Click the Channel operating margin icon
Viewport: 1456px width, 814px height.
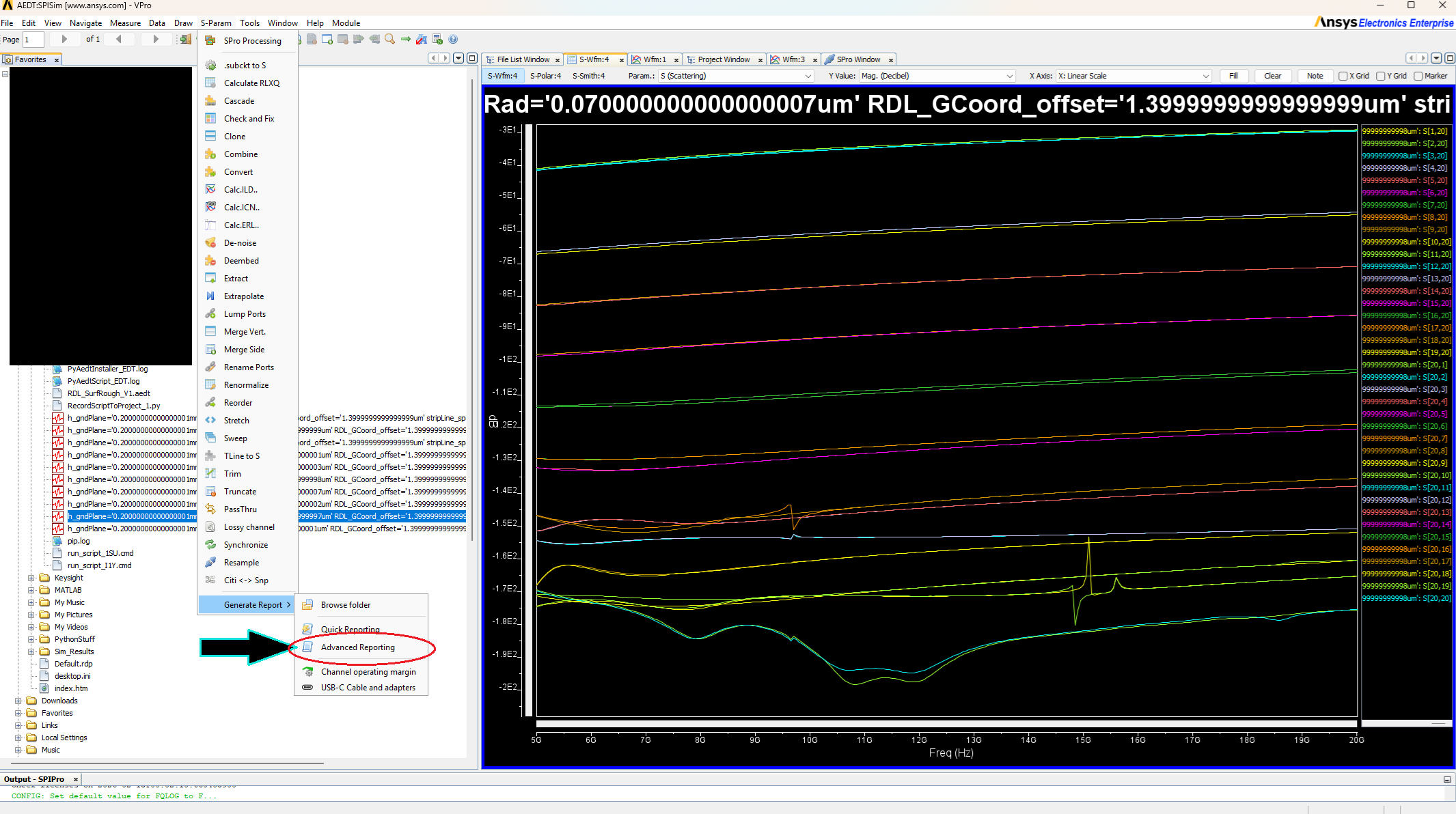pos(308,672)
